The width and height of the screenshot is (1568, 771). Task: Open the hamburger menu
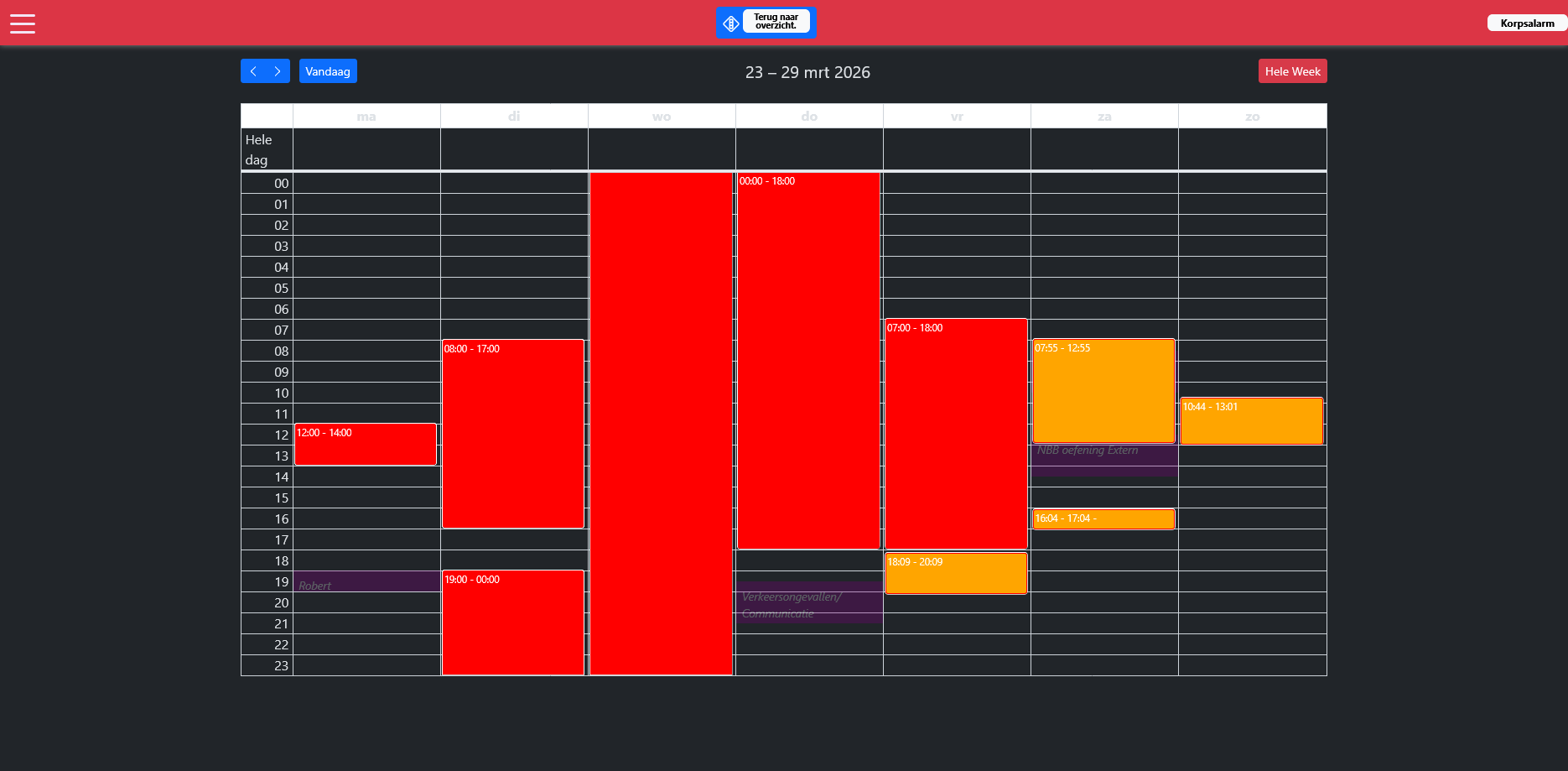[23, 23]
